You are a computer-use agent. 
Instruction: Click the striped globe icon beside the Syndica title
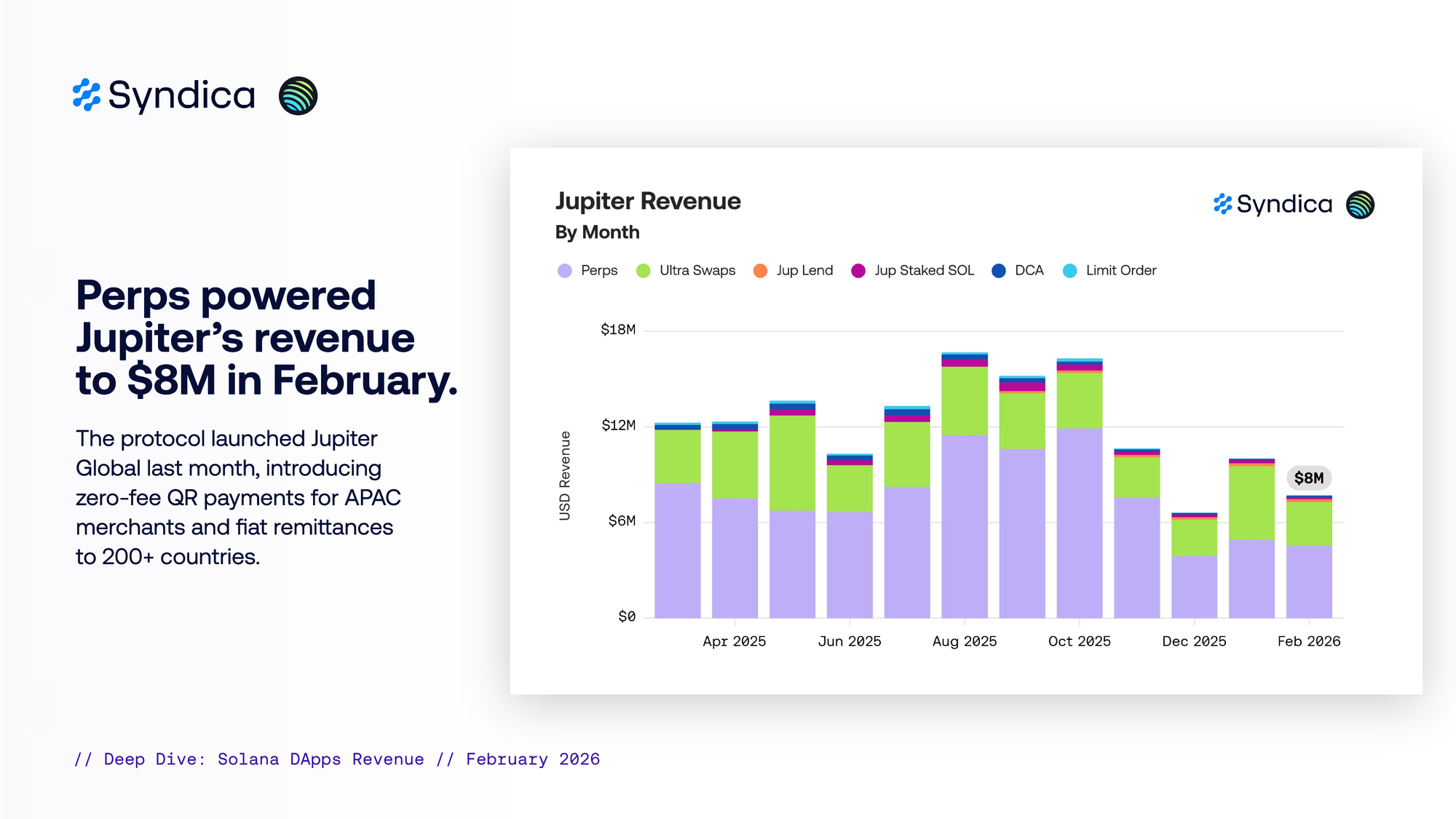(298, 96)
